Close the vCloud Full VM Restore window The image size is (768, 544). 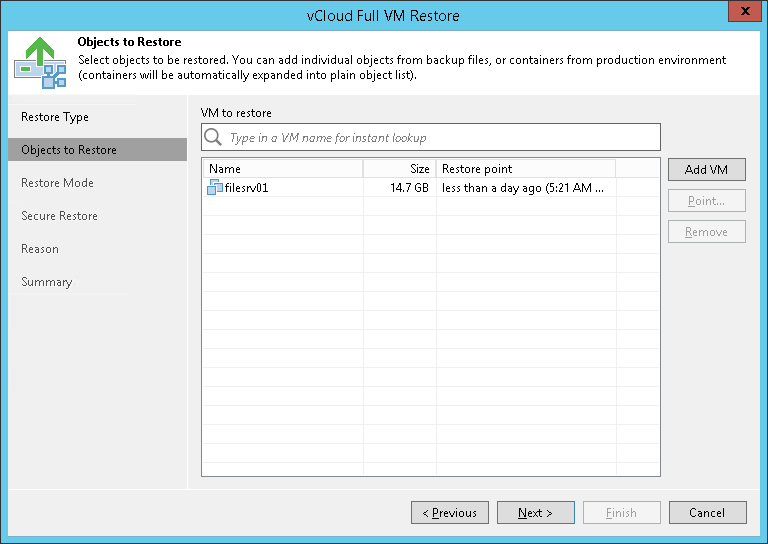[741, 15]
